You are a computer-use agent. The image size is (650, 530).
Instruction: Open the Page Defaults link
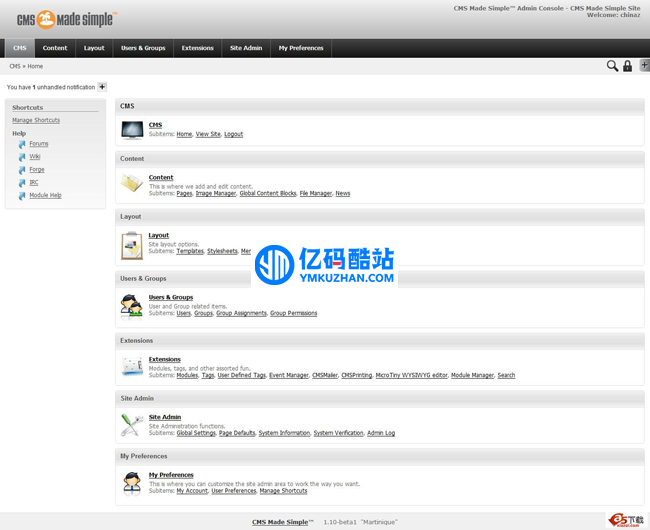click(x=237, y=433)
